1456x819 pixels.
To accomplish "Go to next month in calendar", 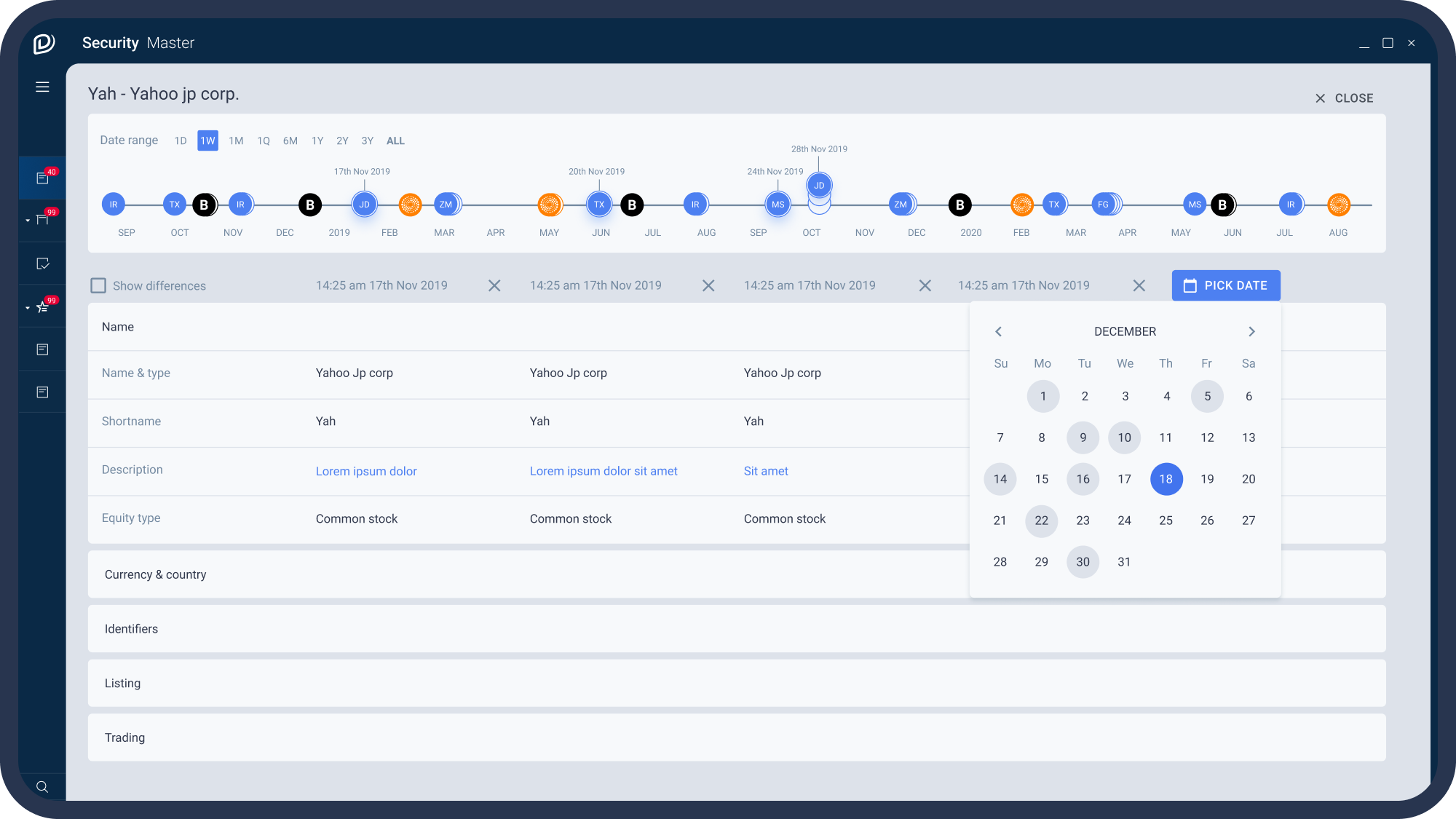I will pyautogui.click(x=1251, y=331).
